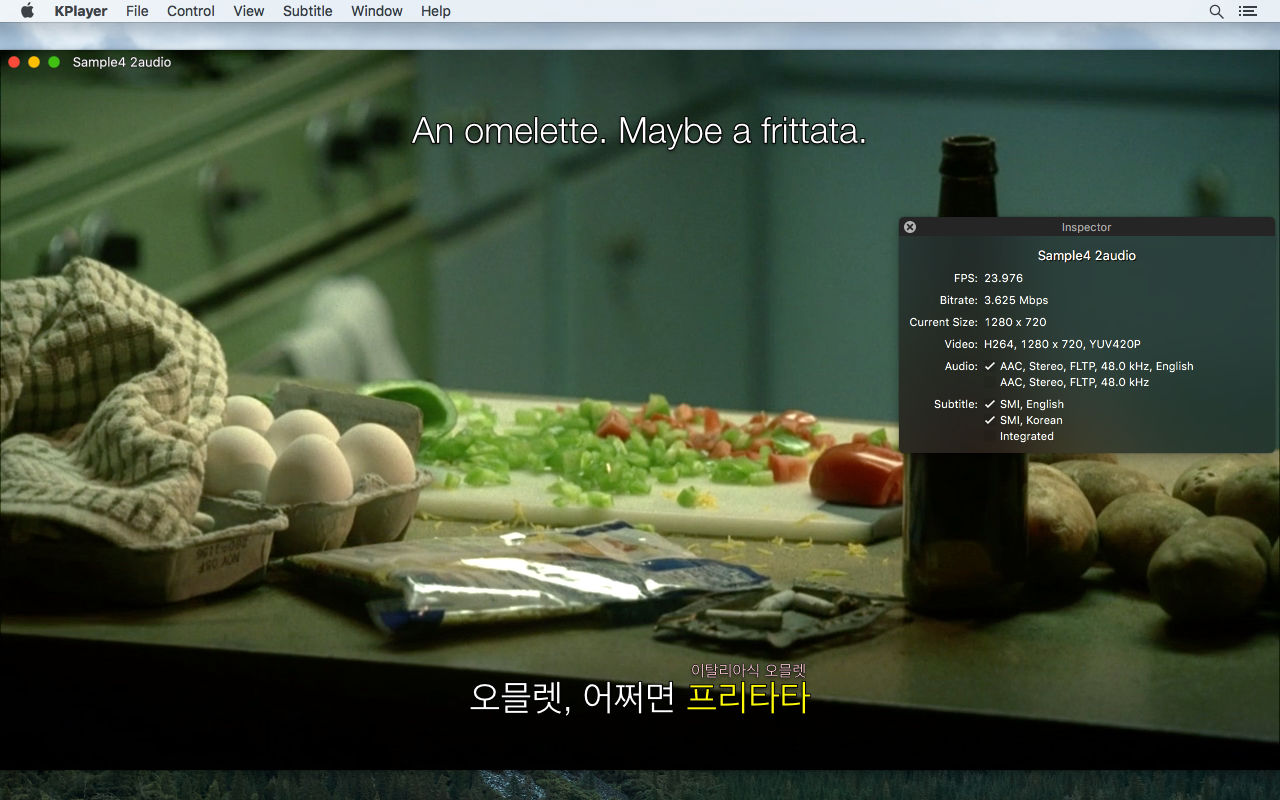The height and width of the screenshot is (800, 1280).
Task: Click the Sample4 2audio heading in Inspector
Action: coord(1087,255)
